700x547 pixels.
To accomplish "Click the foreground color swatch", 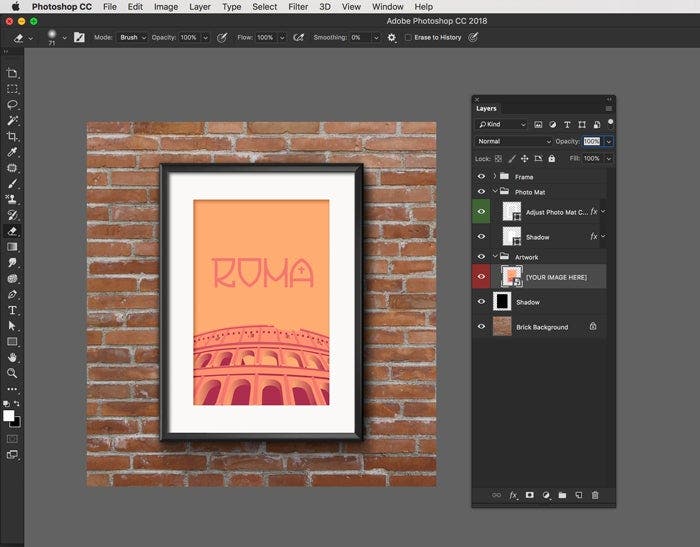I will 9,415.
